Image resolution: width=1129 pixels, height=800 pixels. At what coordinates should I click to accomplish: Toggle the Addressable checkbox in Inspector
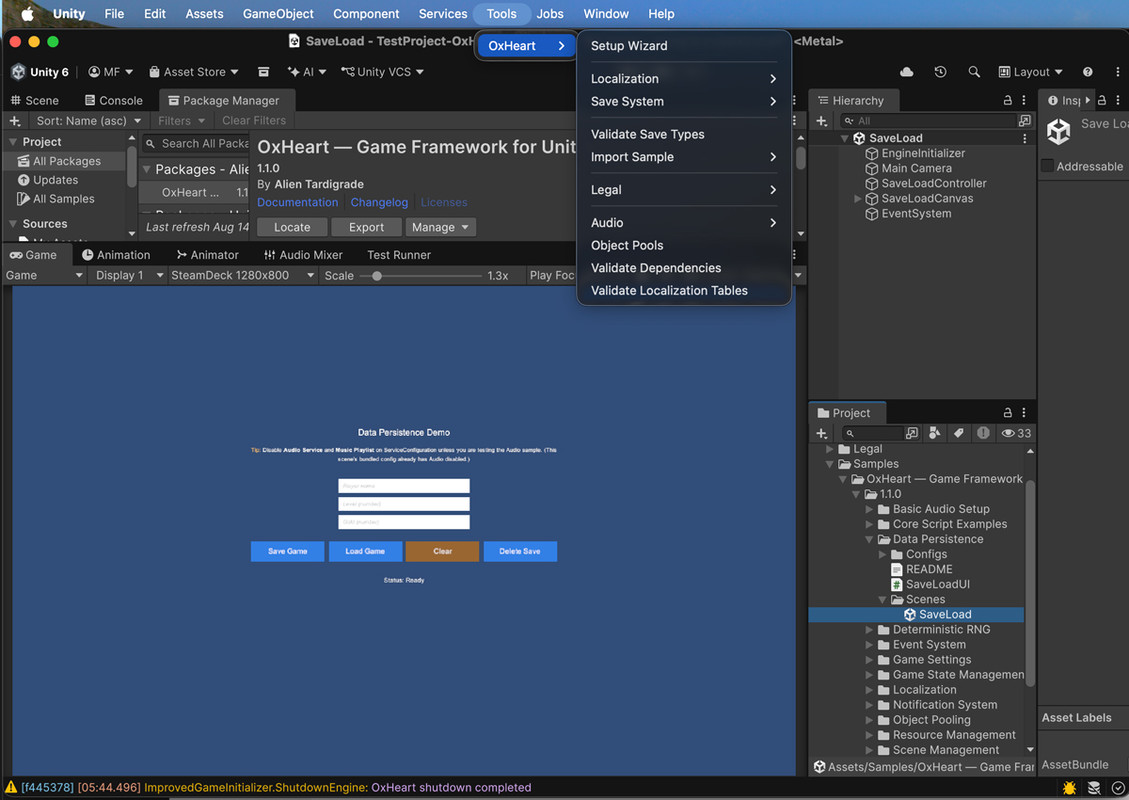coord(1048,166)
